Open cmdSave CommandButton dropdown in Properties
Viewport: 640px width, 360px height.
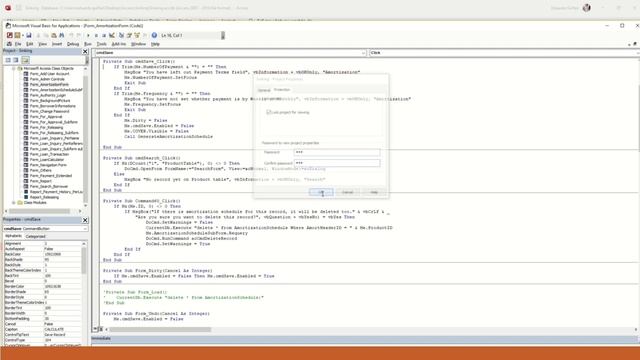click(85, 229)
